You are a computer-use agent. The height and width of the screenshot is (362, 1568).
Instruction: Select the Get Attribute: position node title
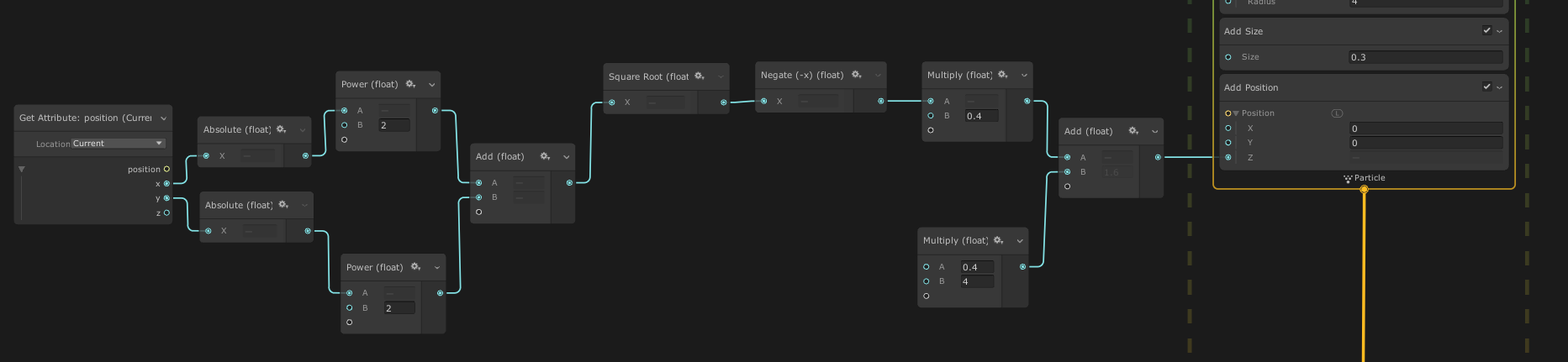[86, 118]
